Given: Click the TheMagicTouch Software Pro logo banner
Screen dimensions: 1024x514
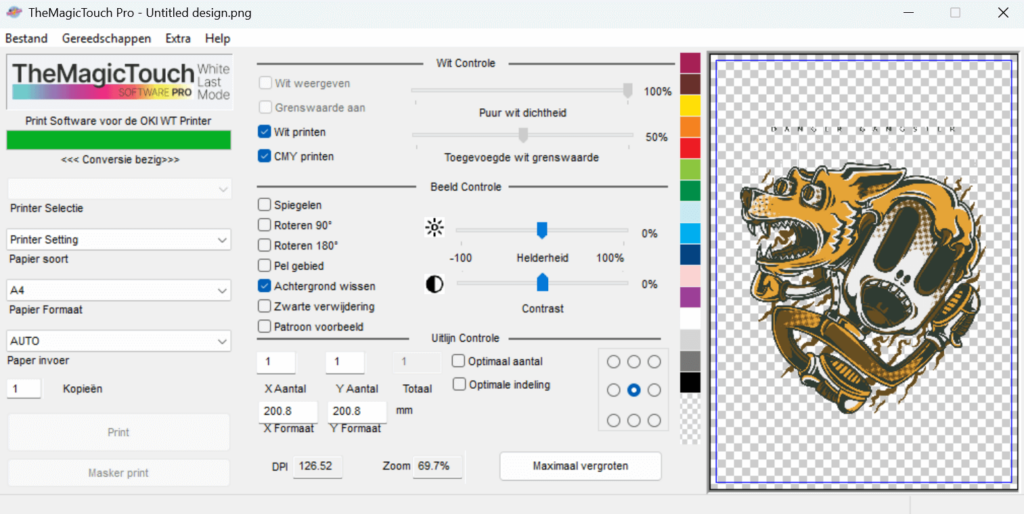Looking at the screenshot, I should (x=120, y=82).
